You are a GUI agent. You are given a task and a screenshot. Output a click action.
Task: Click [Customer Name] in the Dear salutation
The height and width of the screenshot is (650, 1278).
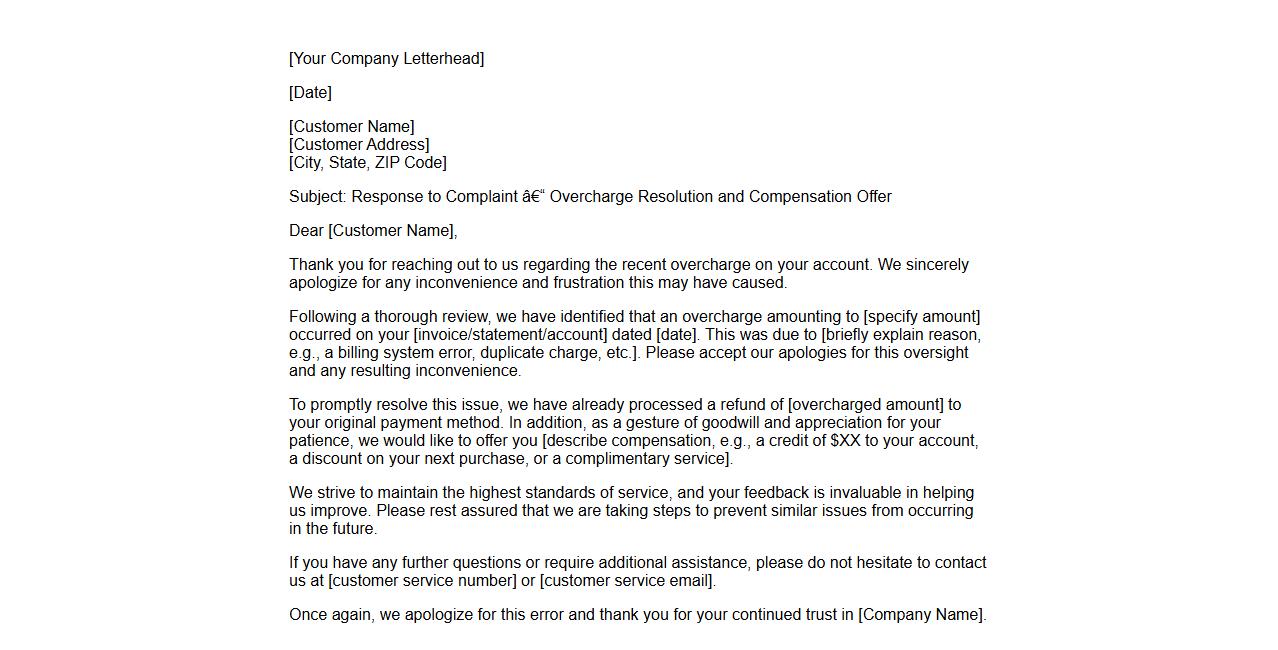tap(390, 230)
